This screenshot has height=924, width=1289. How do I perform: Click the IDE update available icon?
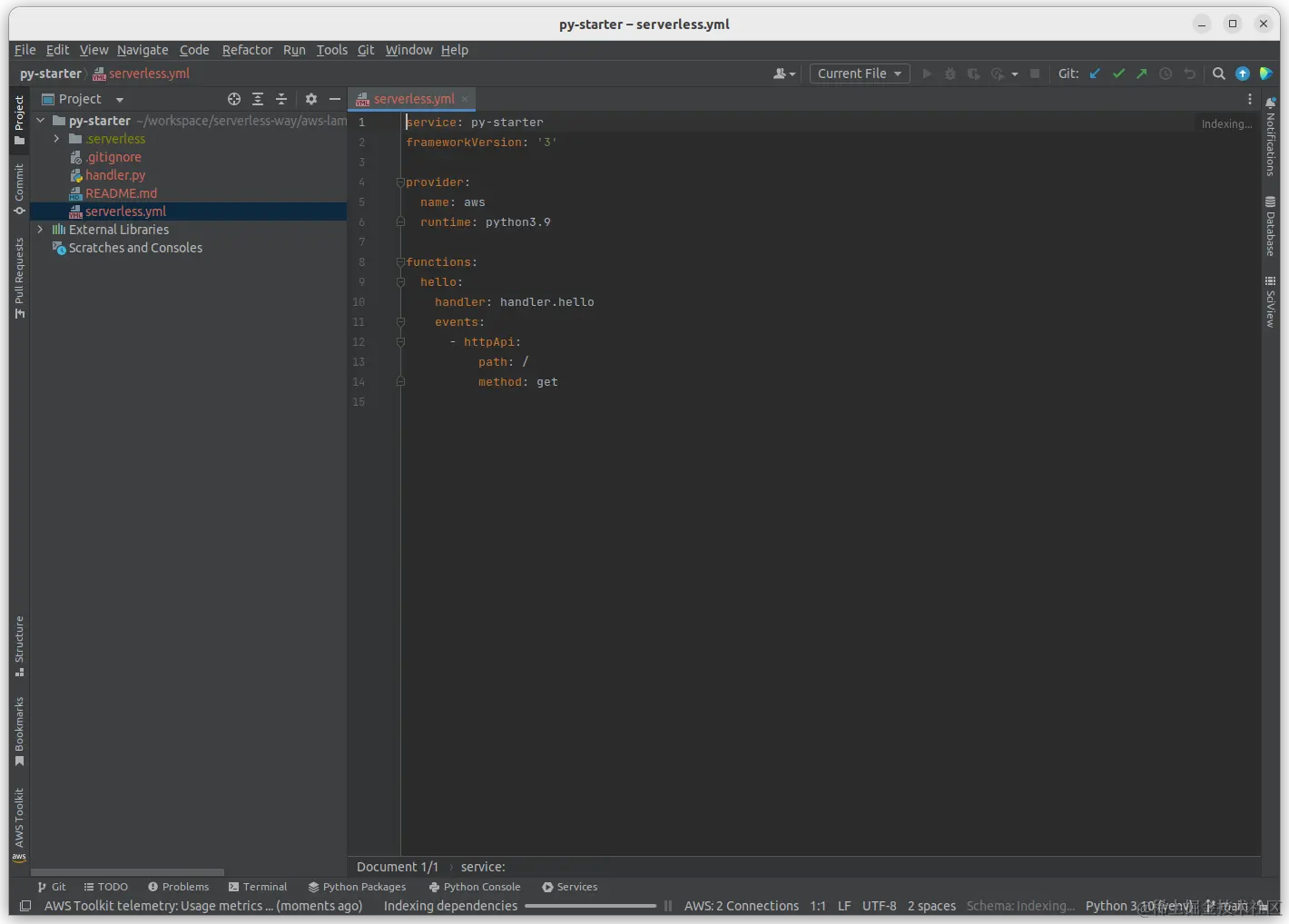[1243, 74]
